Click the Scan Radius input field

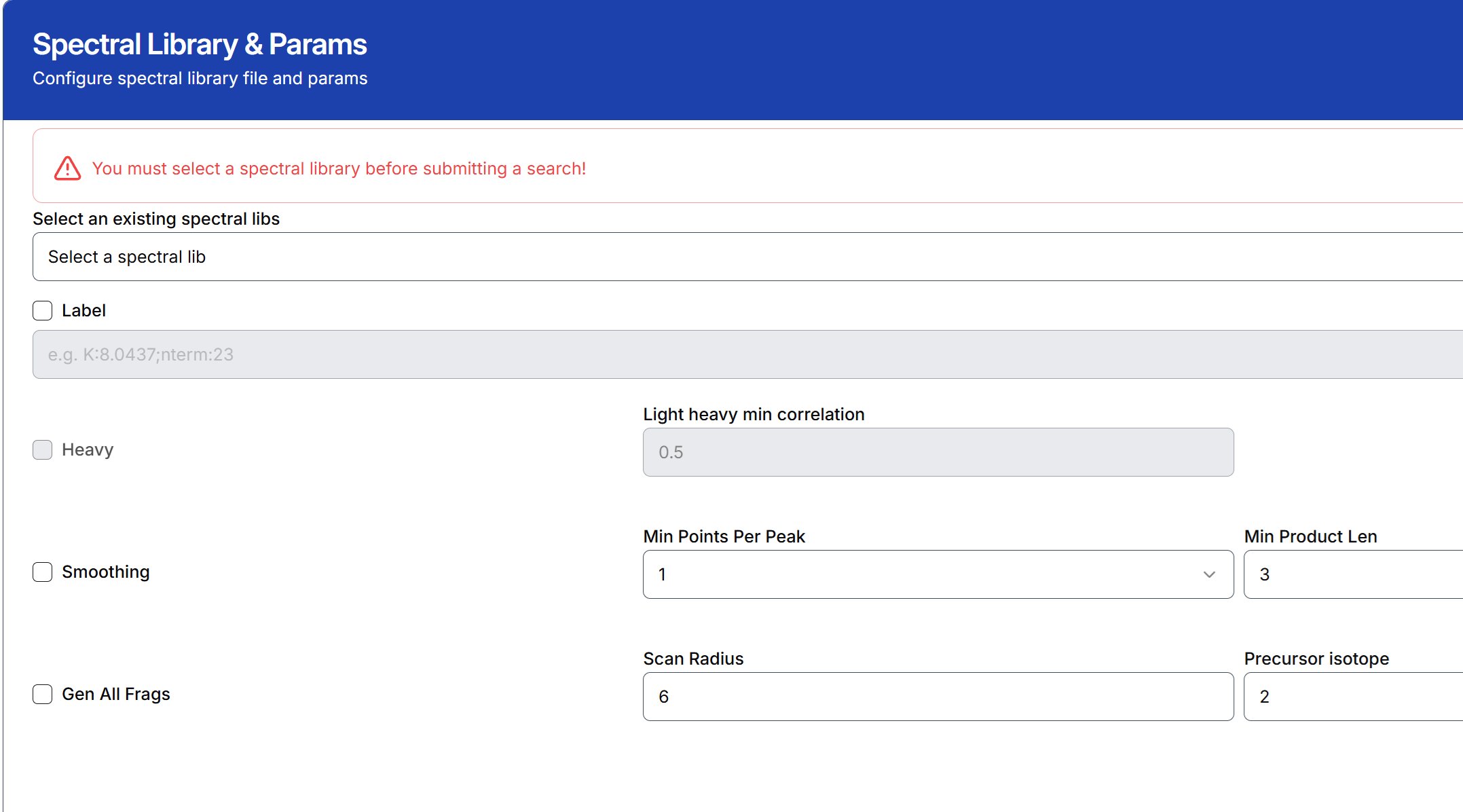tap(938, 697)
